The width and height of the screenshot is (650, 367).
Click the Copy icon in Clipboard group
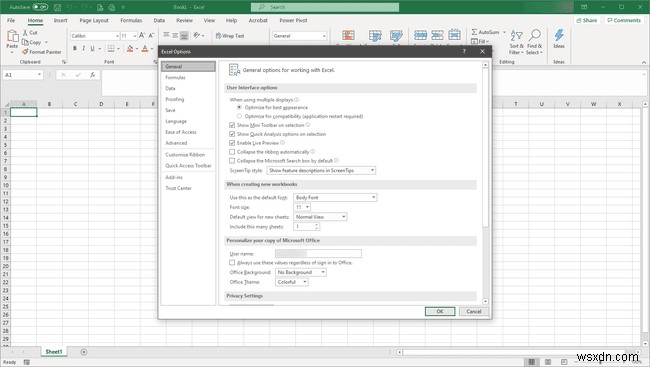click(x=25, y=42)
